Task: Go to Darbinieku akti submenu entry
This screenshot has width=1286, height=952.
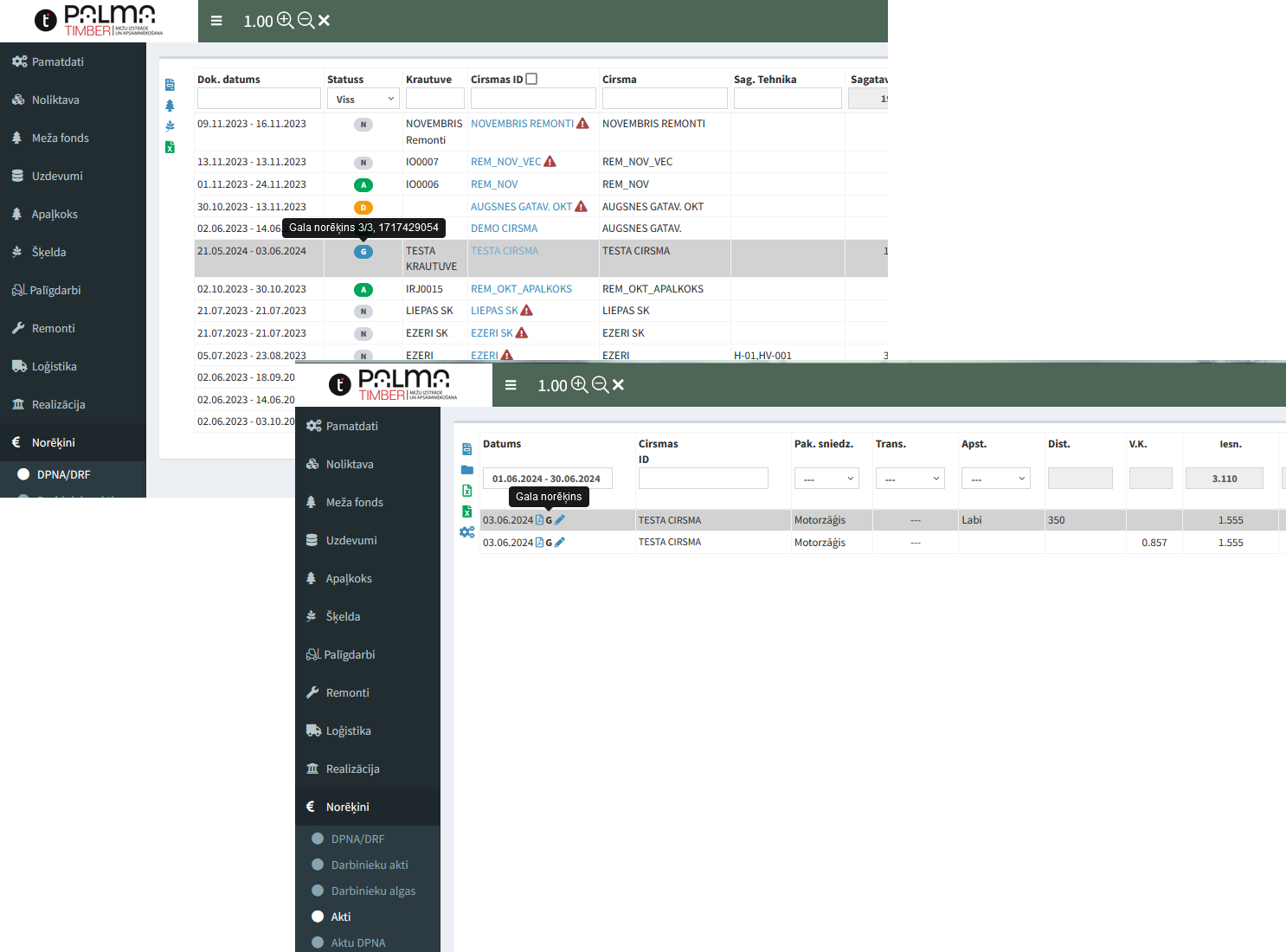Action: point(370,865)
